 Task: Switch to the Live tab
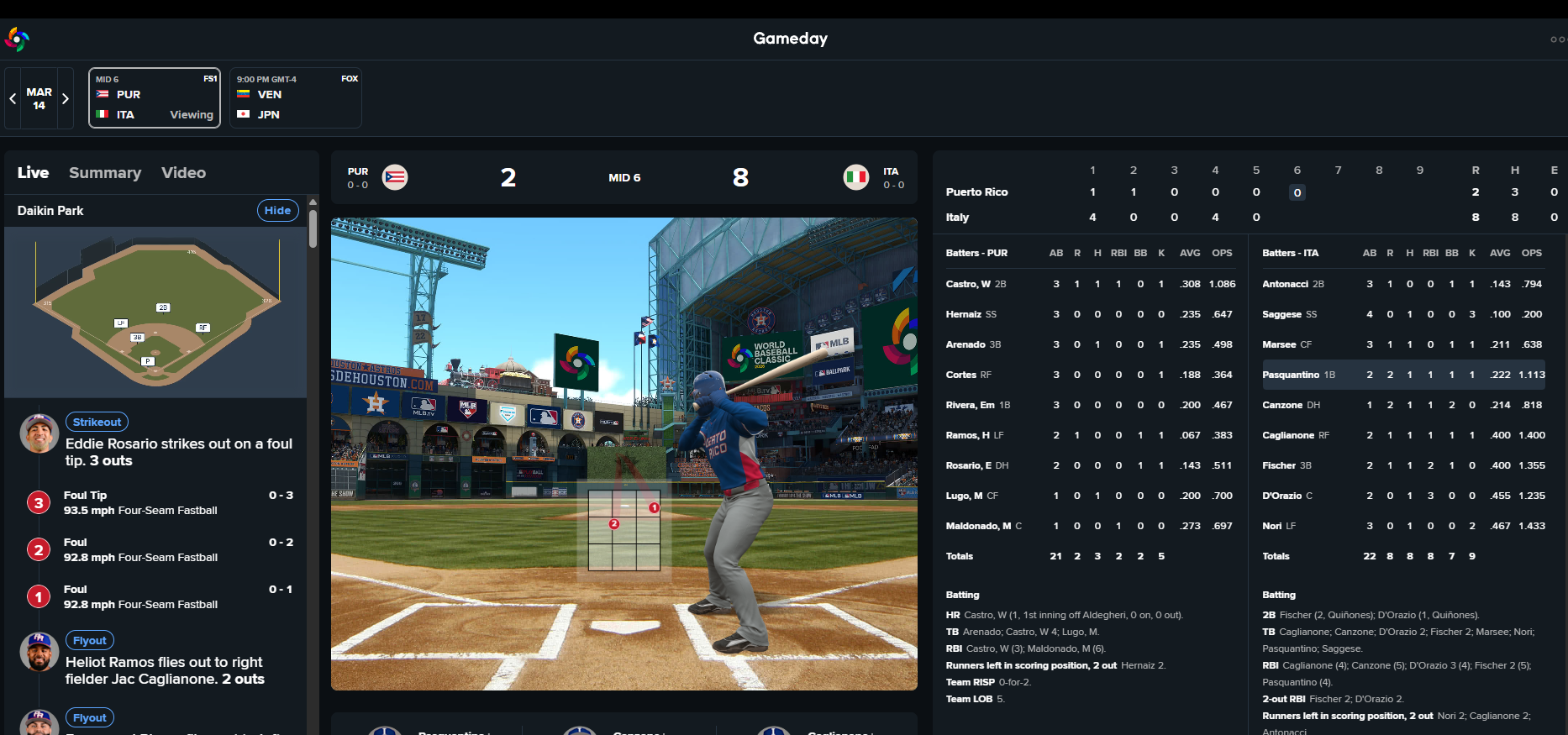click(x=34, y=173)
